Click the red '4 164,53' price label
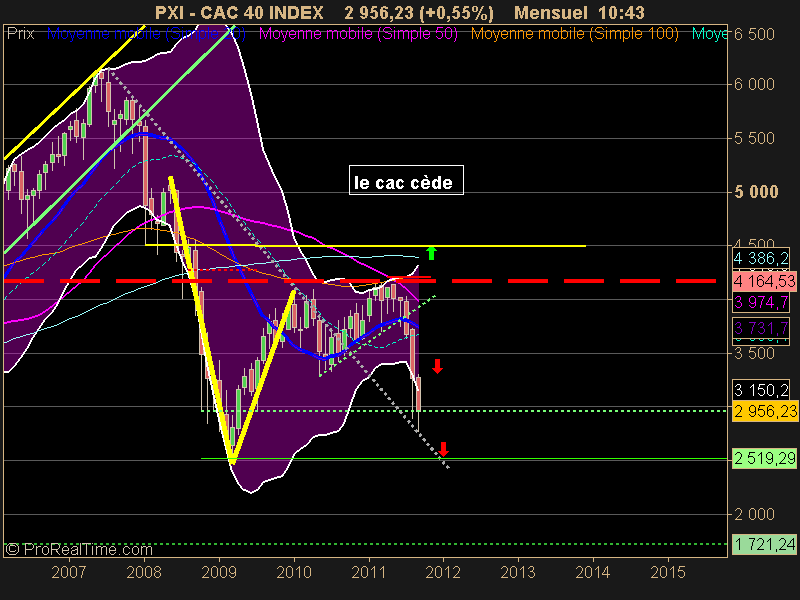The height and width of the screenshot is (600, 800). pos(764,281)
